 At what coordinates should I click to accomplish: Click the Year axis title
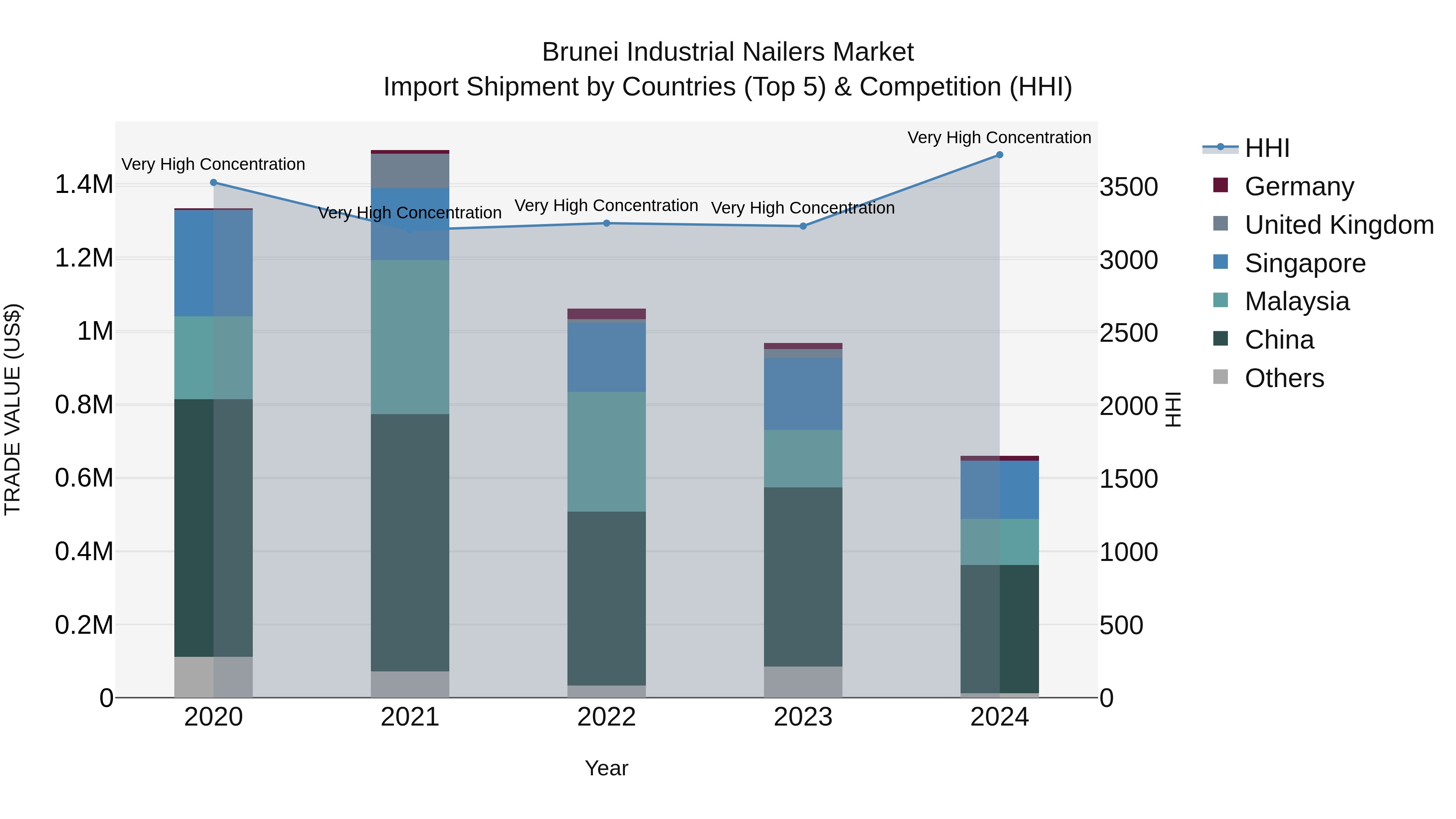point(607,769)
